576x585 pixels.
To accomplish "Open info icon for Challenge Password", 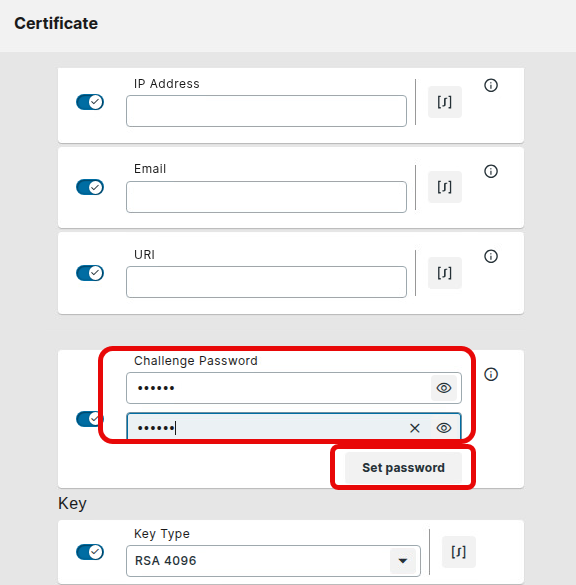I will pyautogui.click(x=491, y=374).
